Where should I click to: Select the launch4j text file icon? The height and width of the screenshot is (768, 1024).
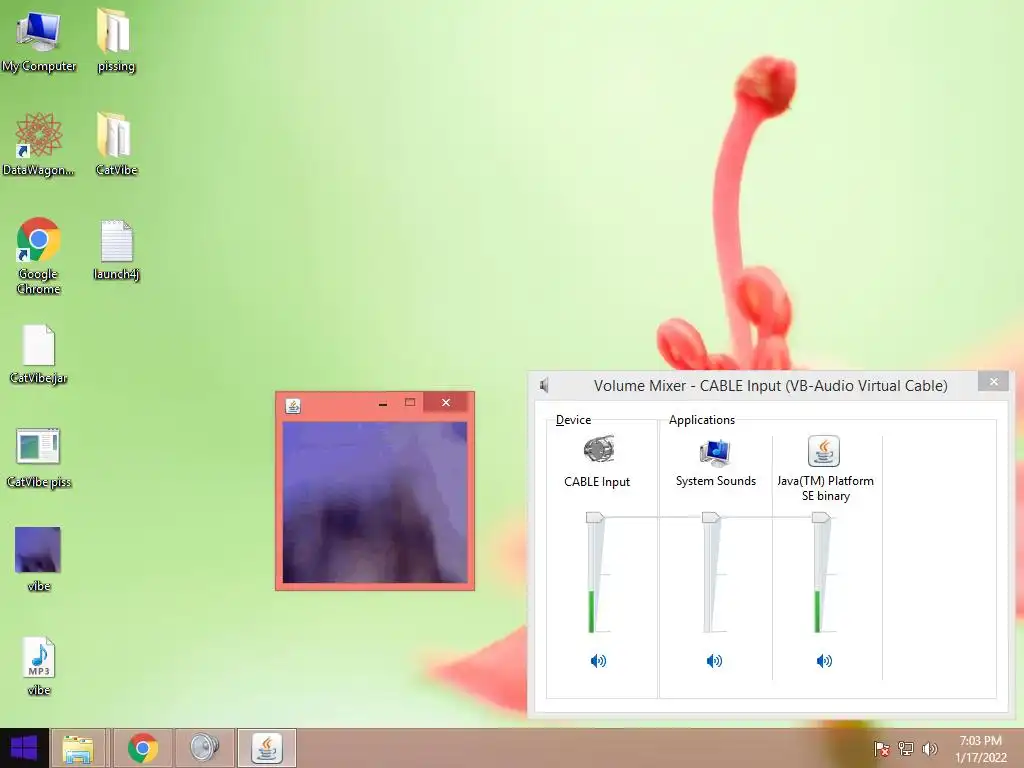point(116,249)
